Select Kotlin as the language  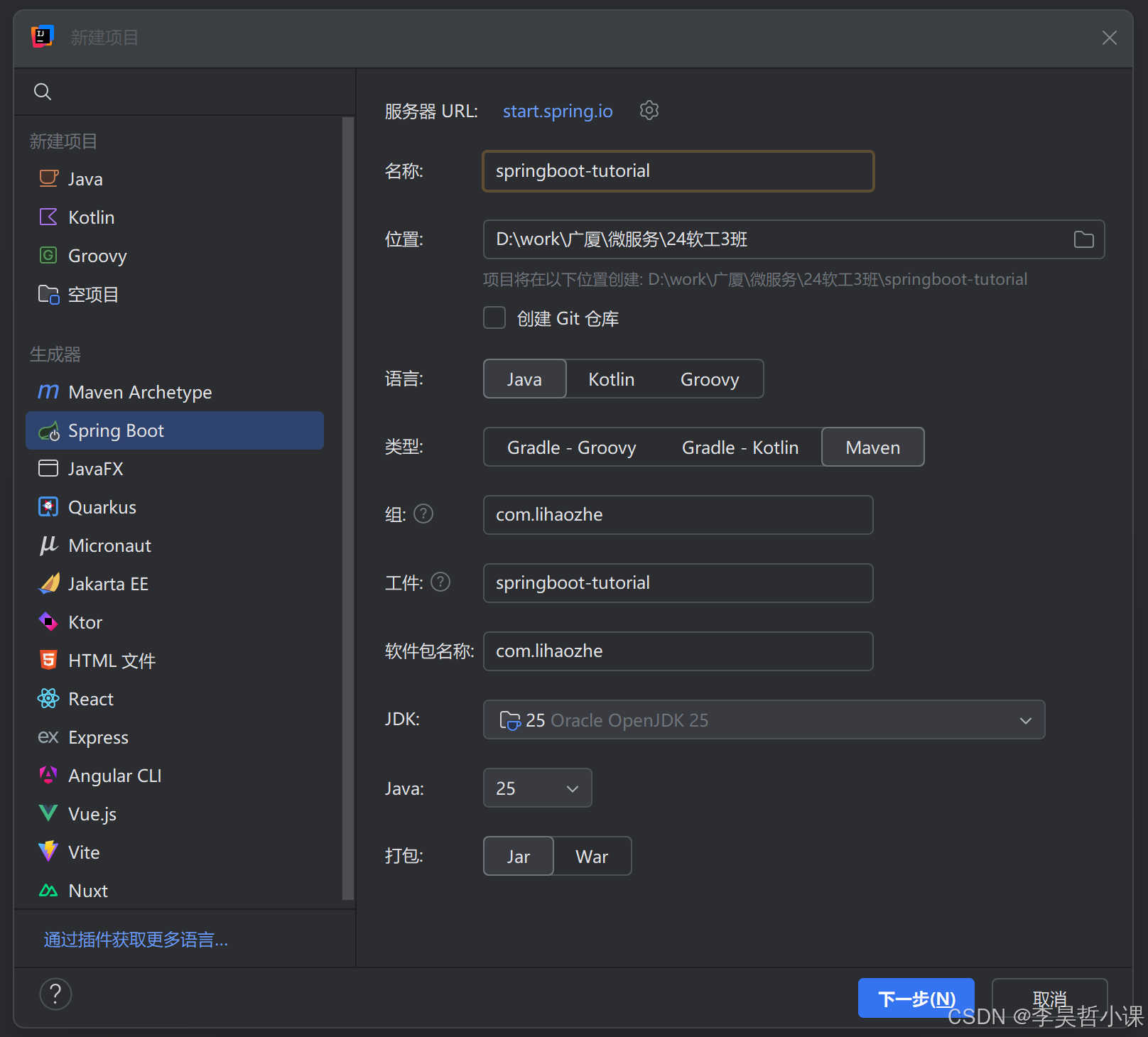(611, 379)
